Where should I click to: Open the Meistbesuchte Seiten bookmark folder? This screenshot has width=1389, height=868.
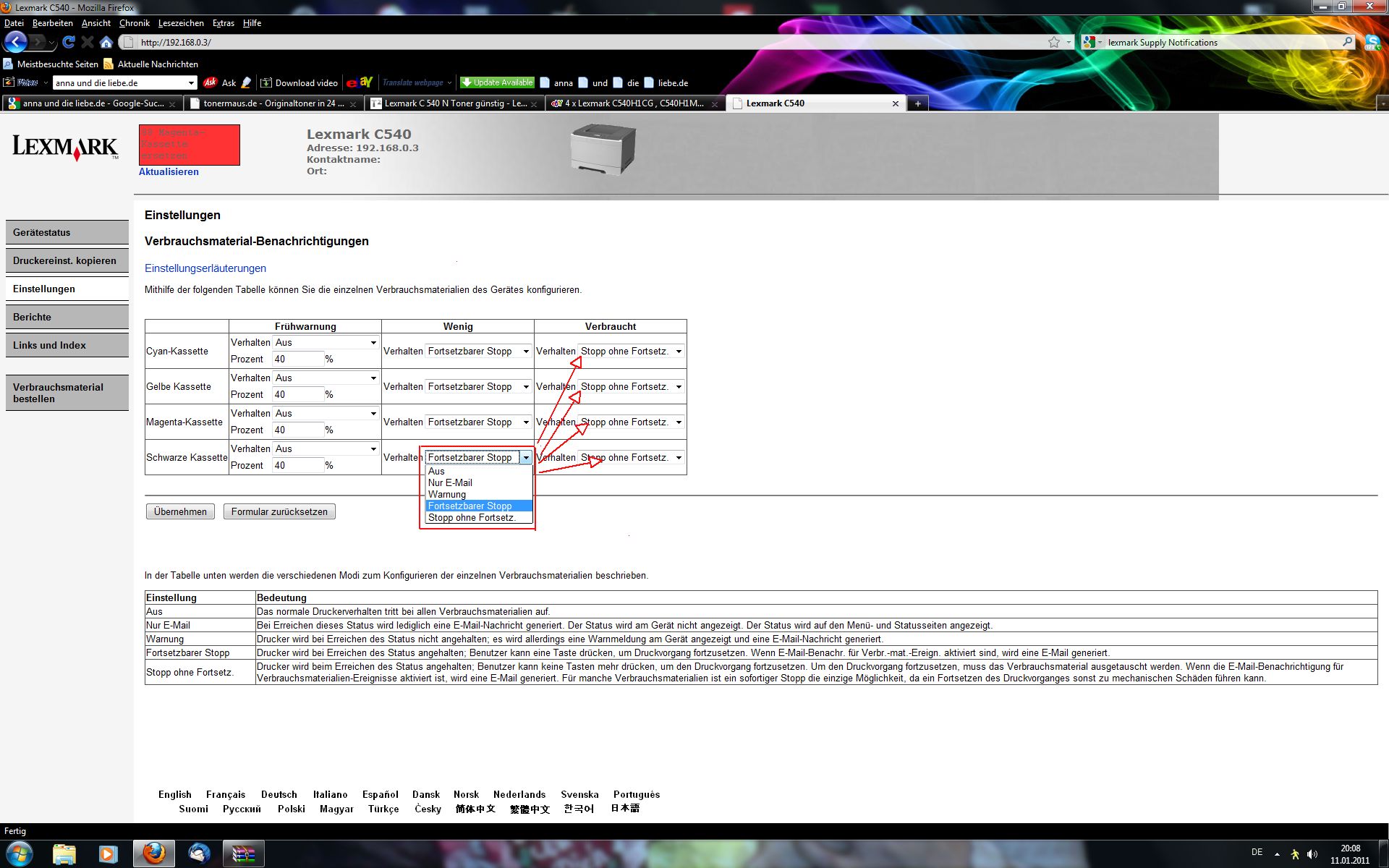coord(51,64)
